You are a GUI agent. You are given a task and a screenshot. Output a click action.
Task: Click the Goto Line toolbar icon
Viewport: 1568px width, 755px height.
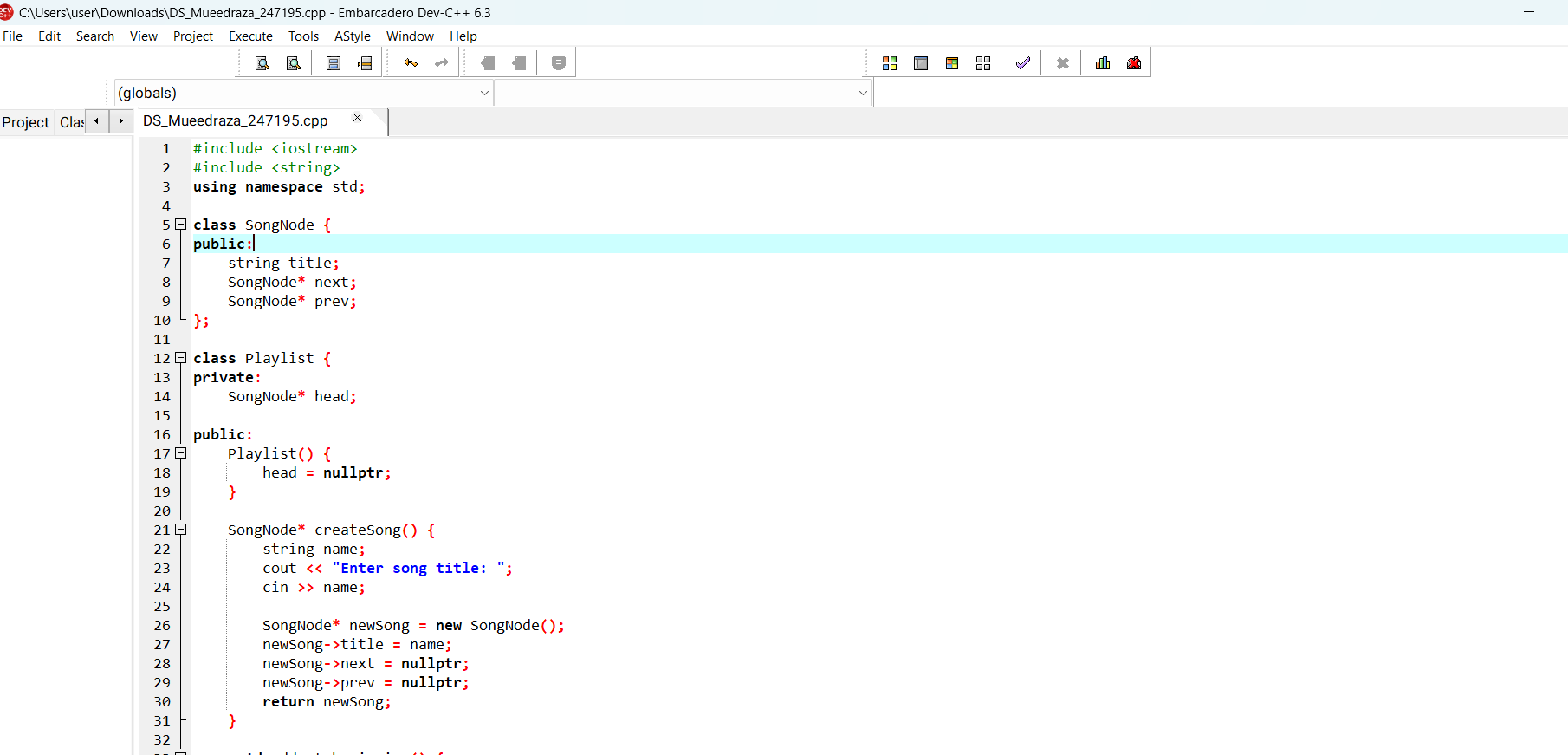[365, 63]
